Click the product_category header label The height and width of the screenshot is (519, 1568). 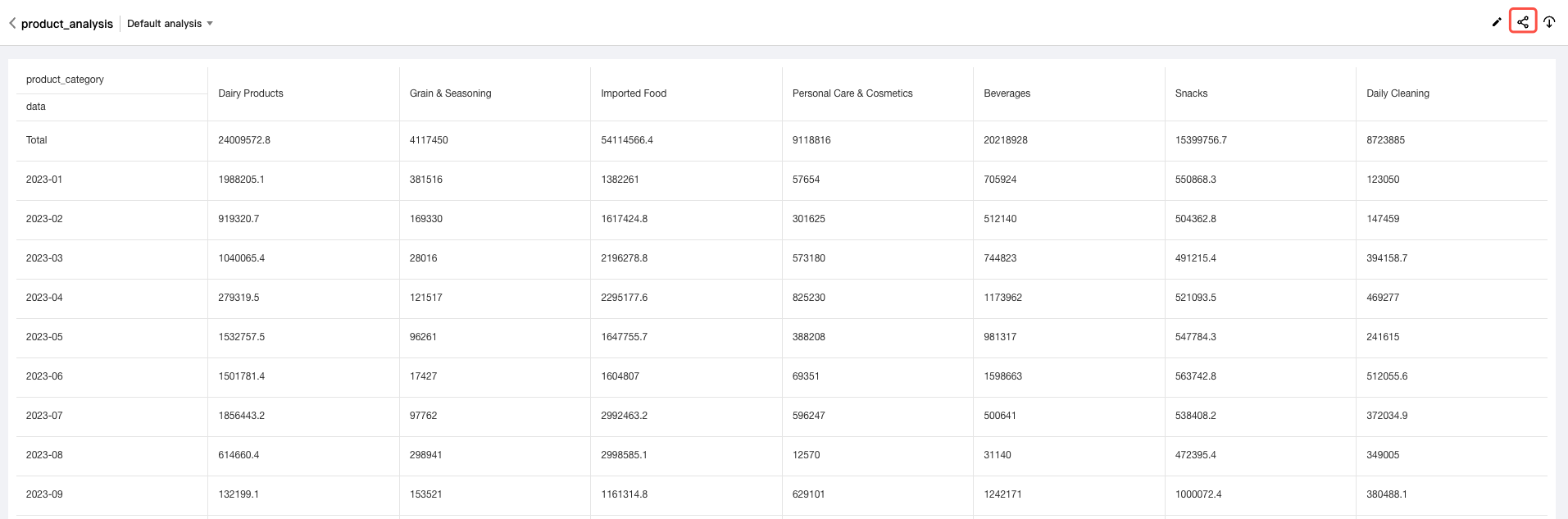65,80
